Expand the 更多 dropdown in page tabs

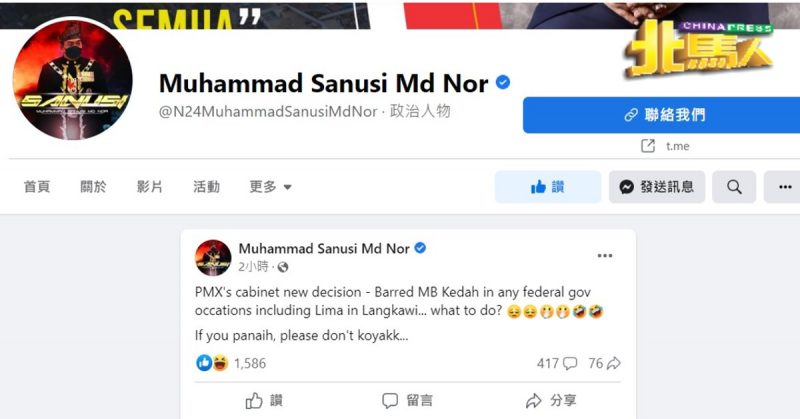pyautogui.click(x=270, y=187)
